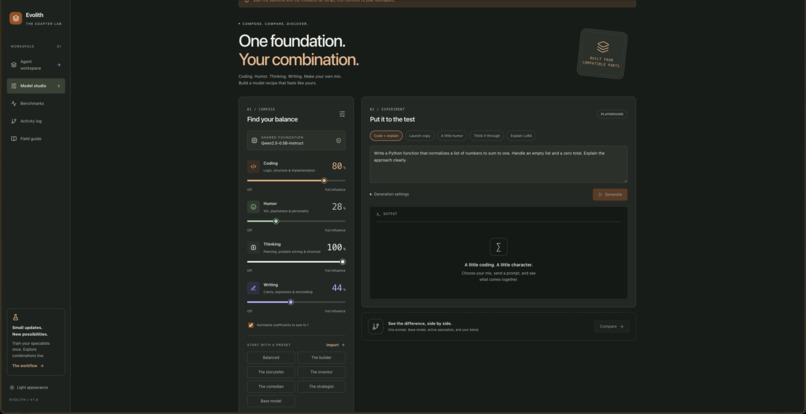Select the "Launch copy" prompt chip
Image resolution: width=806 pixels, height=414 pixels.
419,136
